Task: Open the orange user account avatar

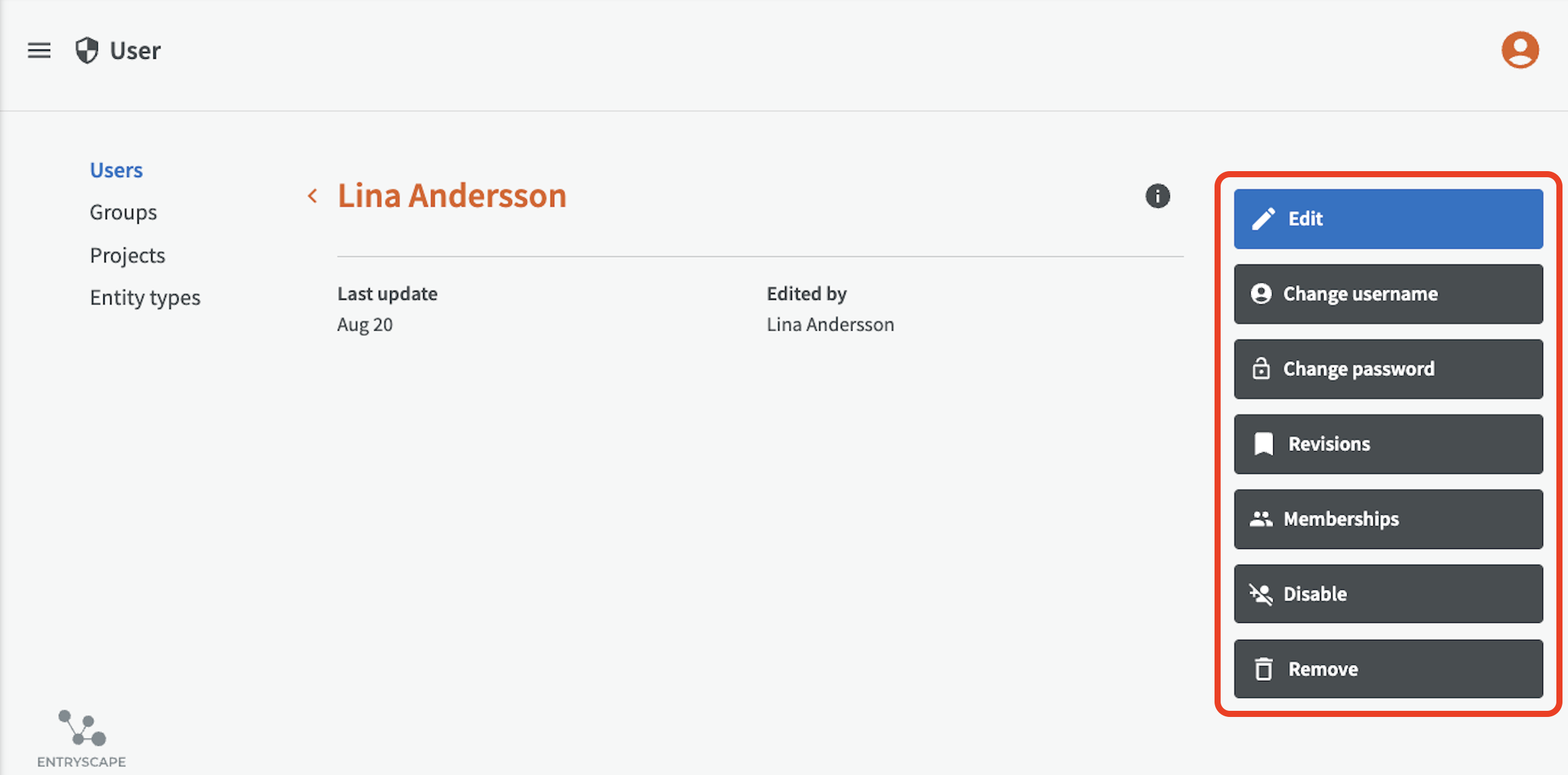Action: [1520, 50]
